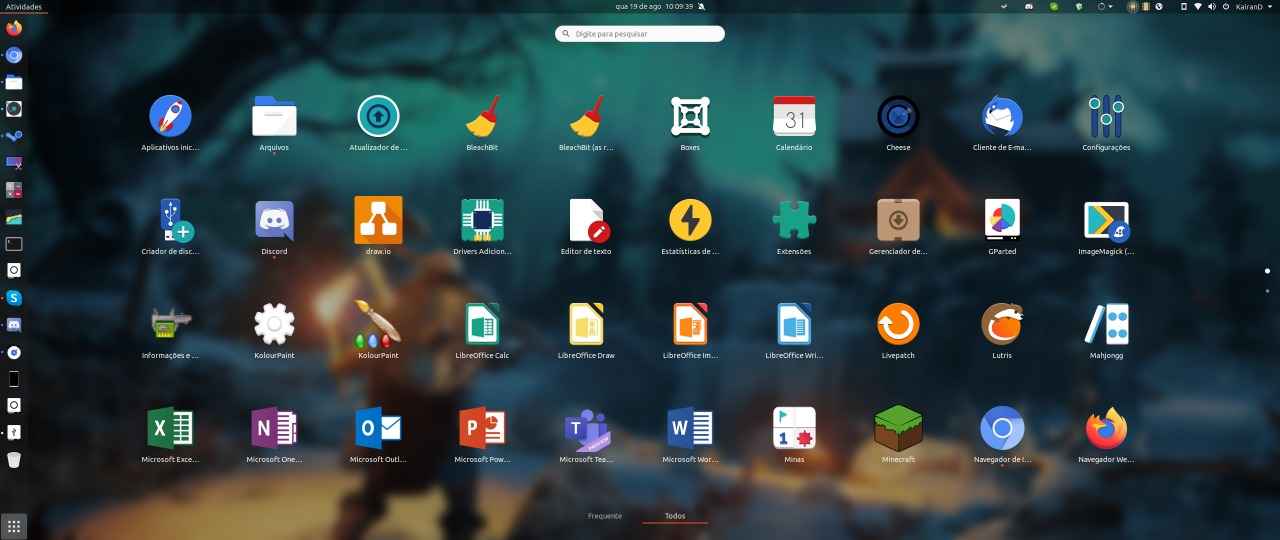Open Atualizador de programas
The width and height of the screenshot is (1280, 540).
coord(378,116)
